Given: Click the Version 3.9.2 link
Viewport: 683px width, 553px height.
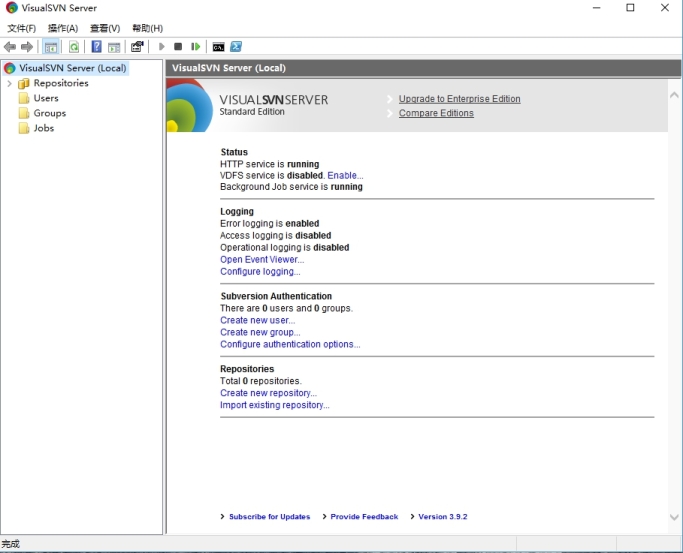Looking at the screenshot, I should click(443, 517).
